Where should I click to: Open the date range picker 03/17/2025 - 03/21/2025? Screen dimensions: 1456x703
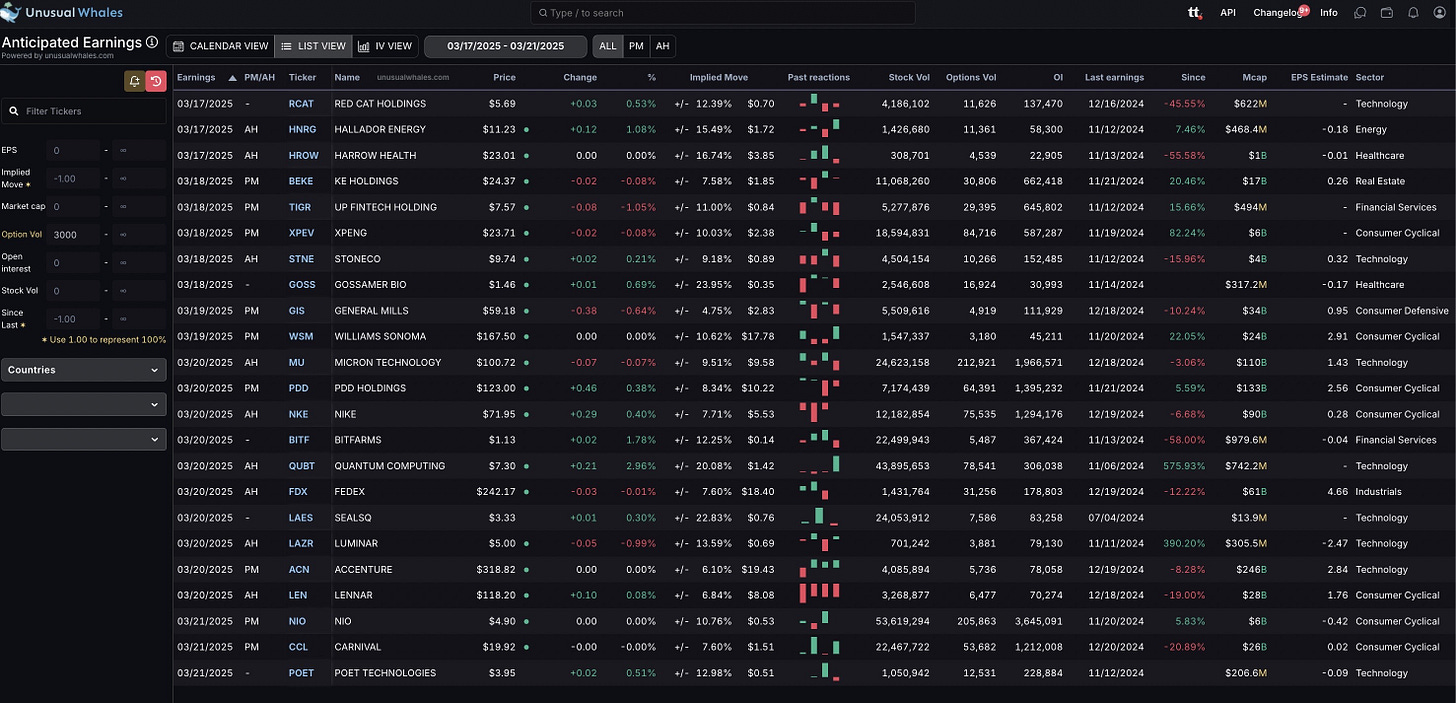pos(505,46)
